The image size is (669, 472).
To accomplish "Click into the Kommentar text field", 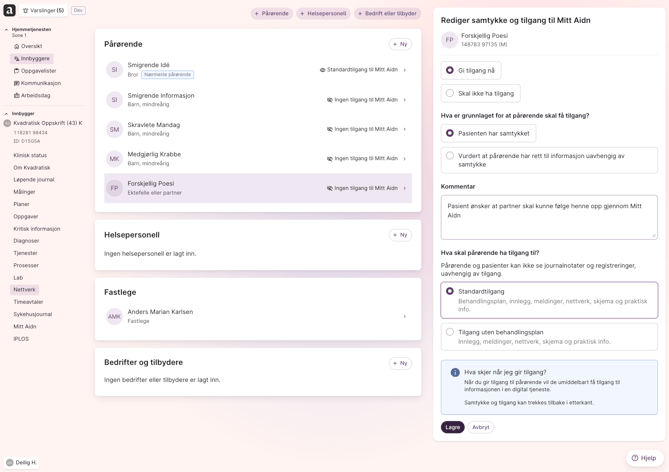I will click(x=548, y=217).
